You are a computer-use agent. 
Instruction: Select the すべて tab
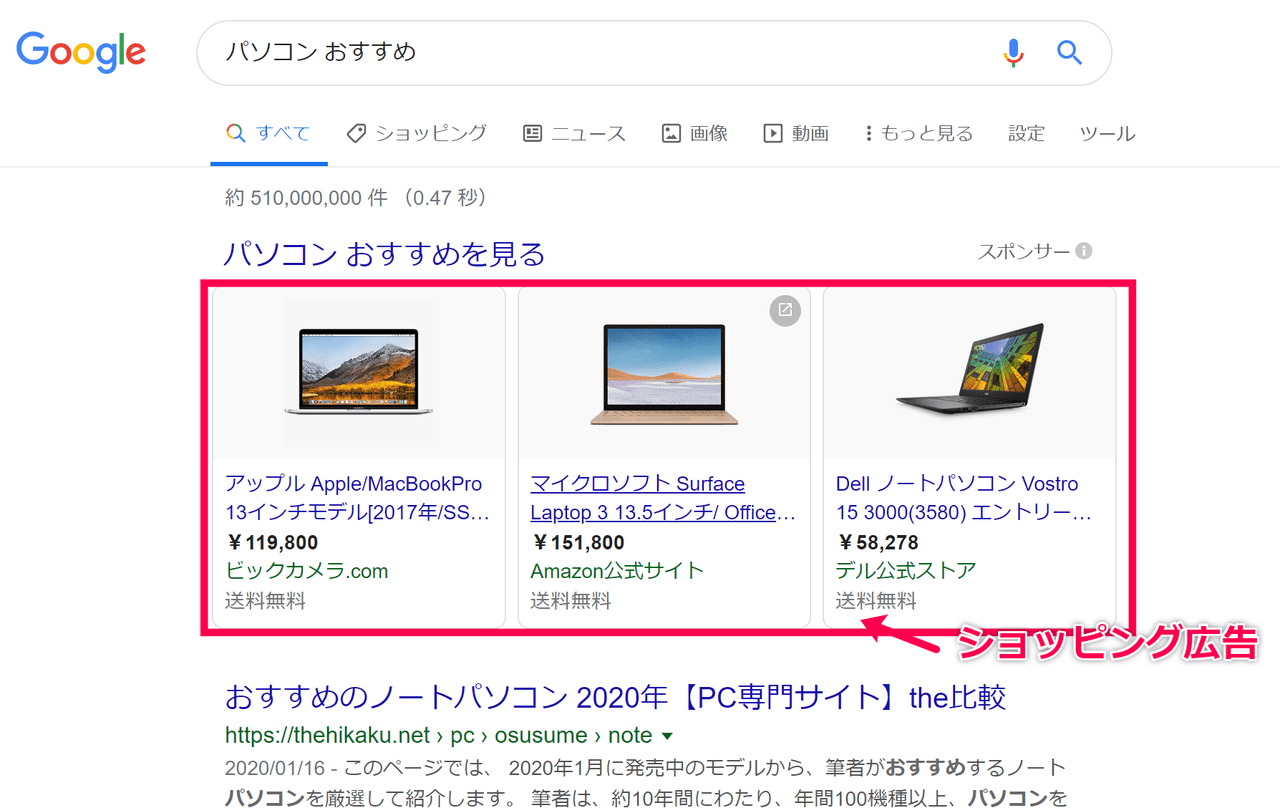(269, 133)
